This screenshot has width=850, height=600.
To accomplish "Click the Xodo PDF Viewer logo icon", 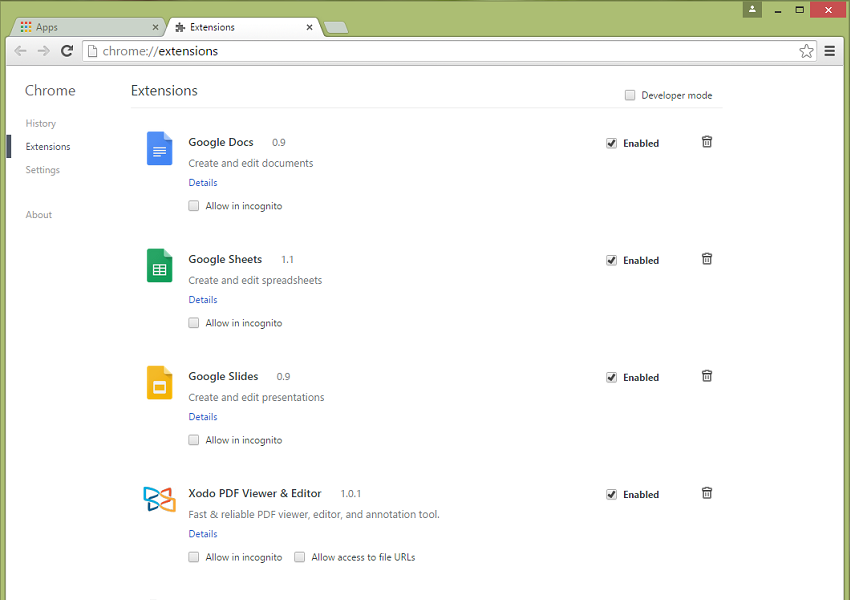I will 159,499.
